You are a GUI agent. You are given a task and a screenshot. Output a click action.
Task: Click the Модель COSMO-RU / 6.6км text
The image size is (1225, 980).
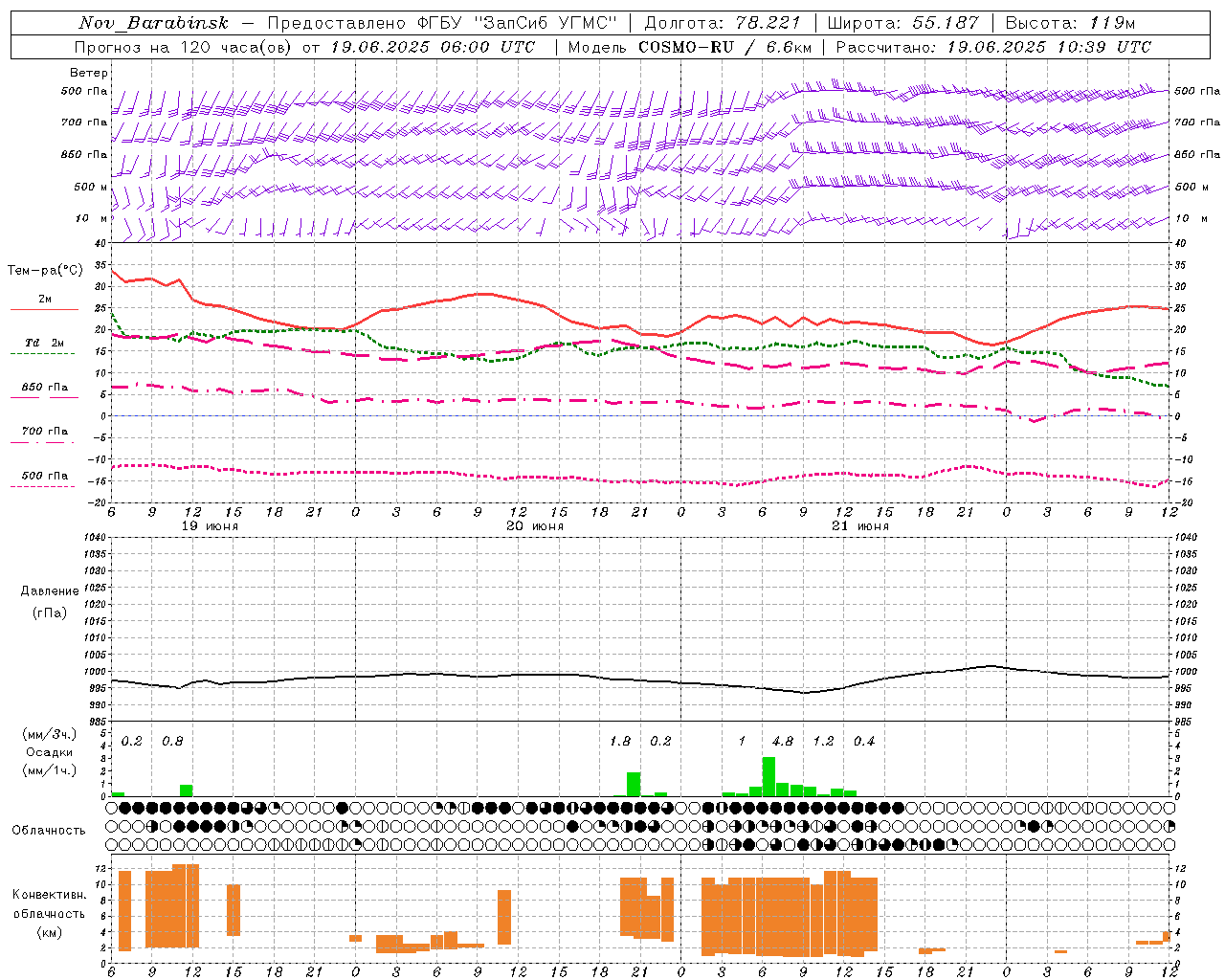[x=690, y=47]
